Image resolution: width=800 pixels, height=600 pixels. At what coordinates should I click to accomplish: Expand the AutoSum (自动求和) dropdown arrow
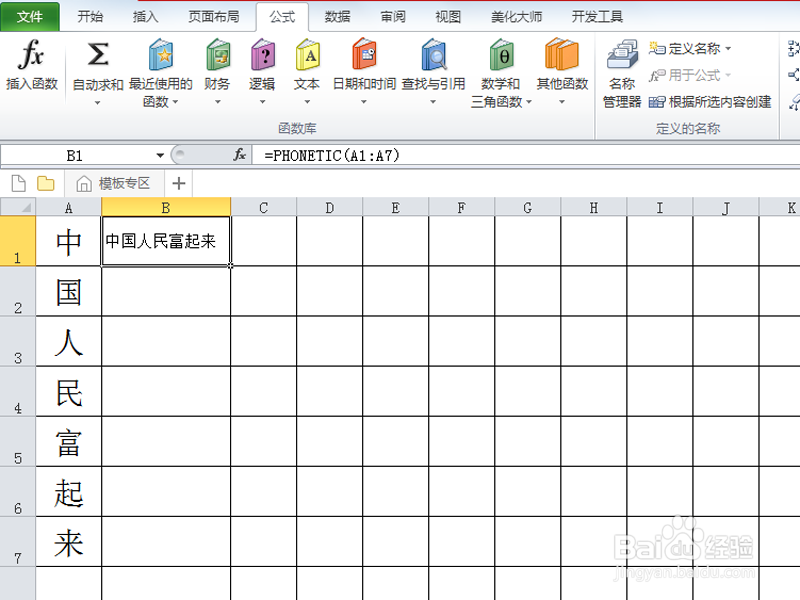click(97, 103)
